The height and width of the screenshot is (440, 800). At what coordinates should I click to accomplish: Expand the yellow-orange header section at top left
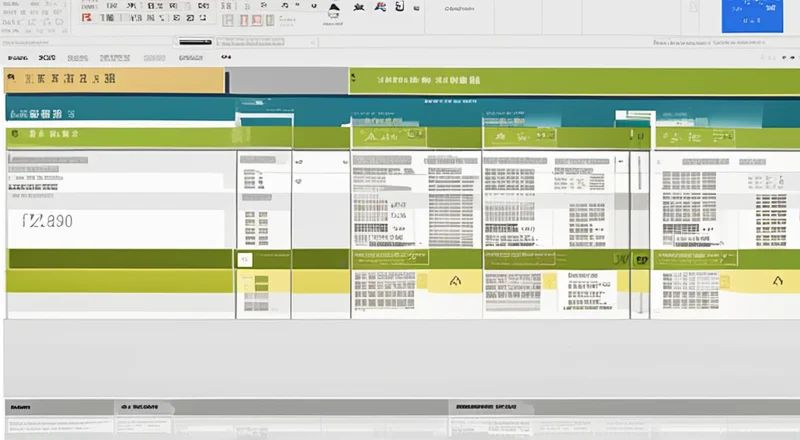110,80
